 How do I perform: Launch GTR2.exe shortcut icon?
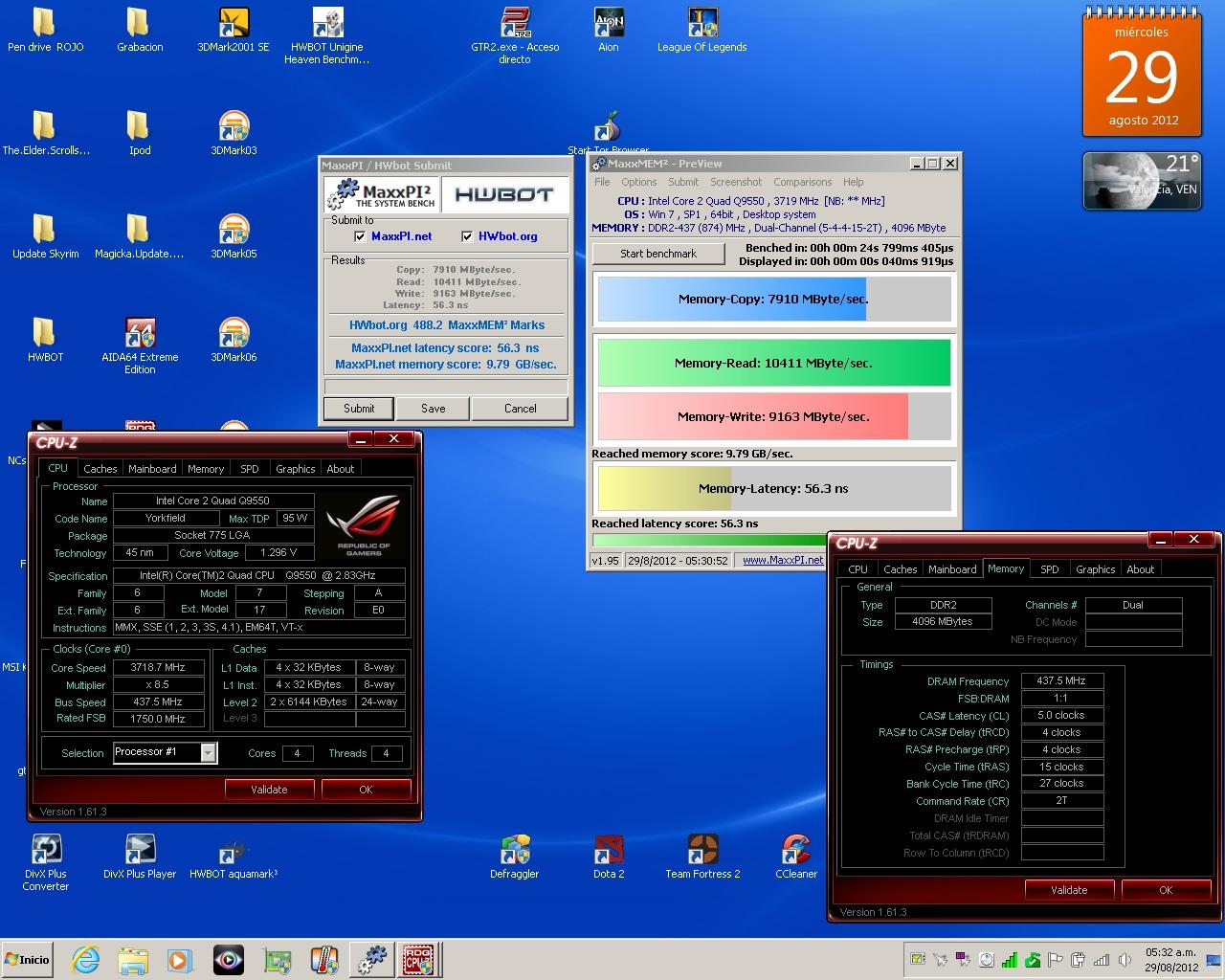point(515,35)
